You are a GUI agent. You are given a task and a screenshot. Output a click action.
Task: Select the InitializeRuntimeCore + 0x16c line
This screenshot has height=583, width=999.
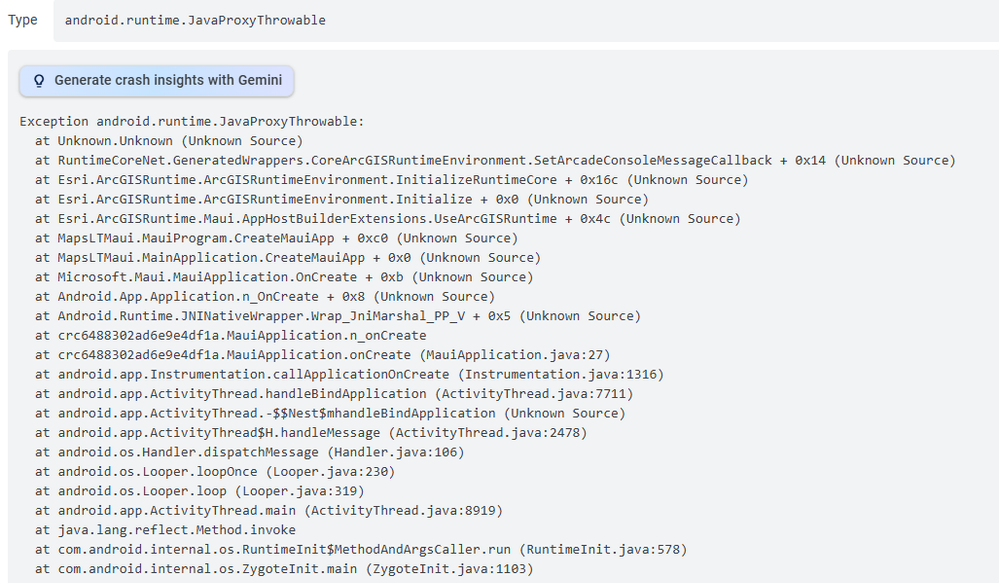391,180
